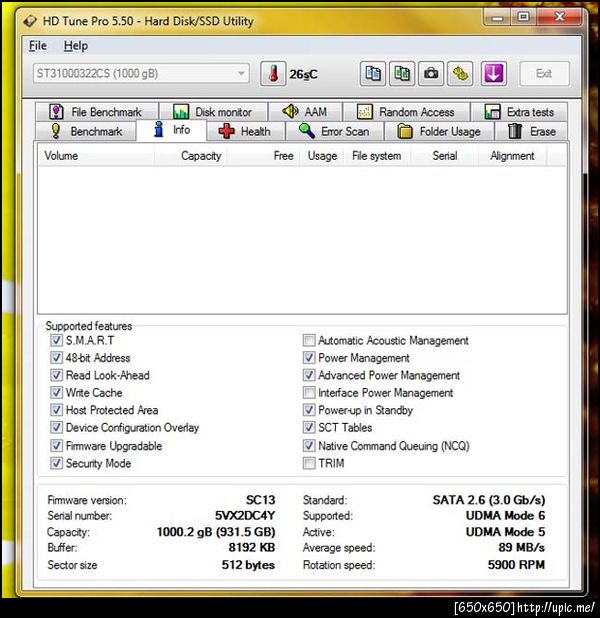Click the 26°C temperature reading
600x618 pixels.
[x=303, y=74]
